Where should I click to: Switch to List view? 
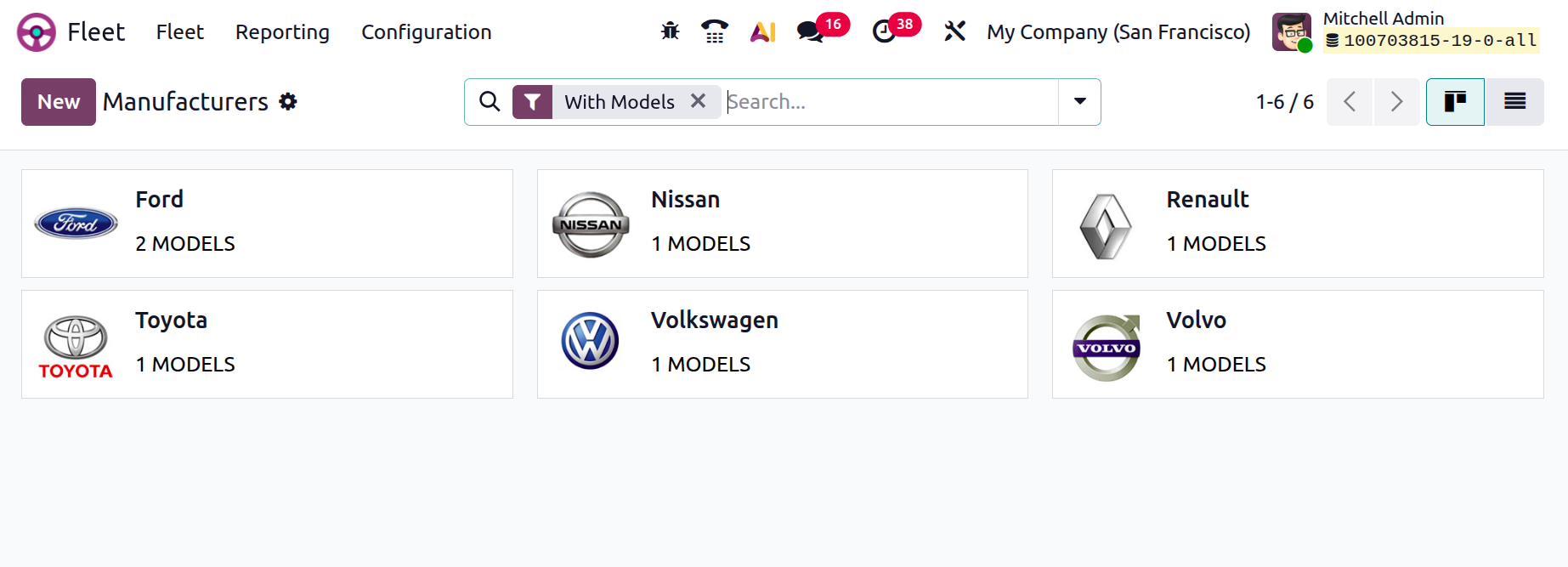pyautogui.click(x=1514, y=102)
